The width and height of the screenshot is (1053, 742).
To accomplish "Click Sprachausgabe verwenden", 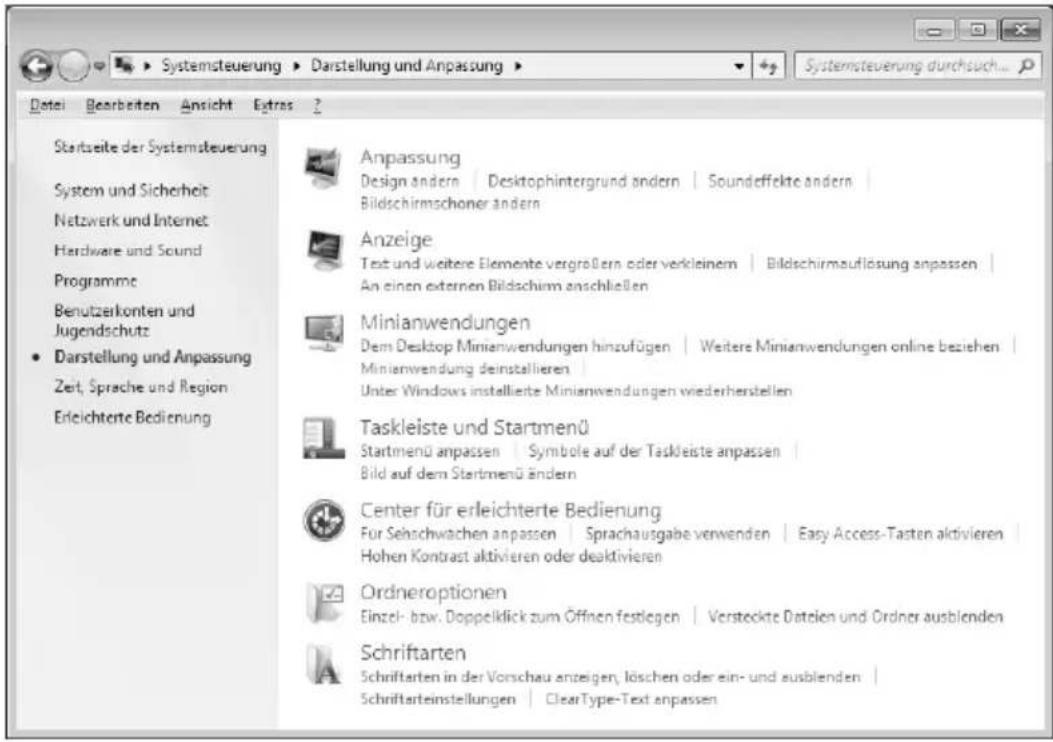I will (678, 534).
